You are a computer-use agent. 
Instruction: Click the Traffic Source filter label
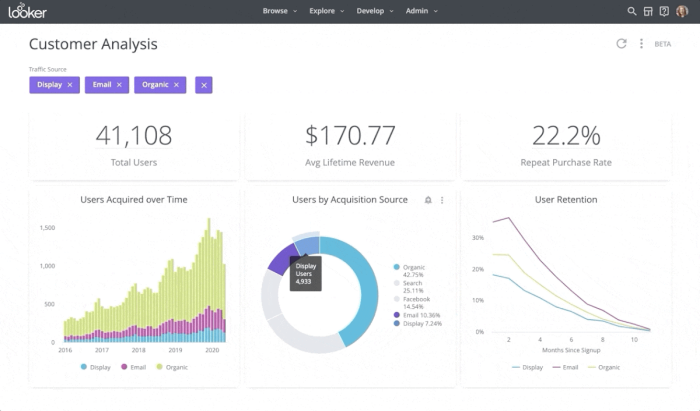coord(48,69)
